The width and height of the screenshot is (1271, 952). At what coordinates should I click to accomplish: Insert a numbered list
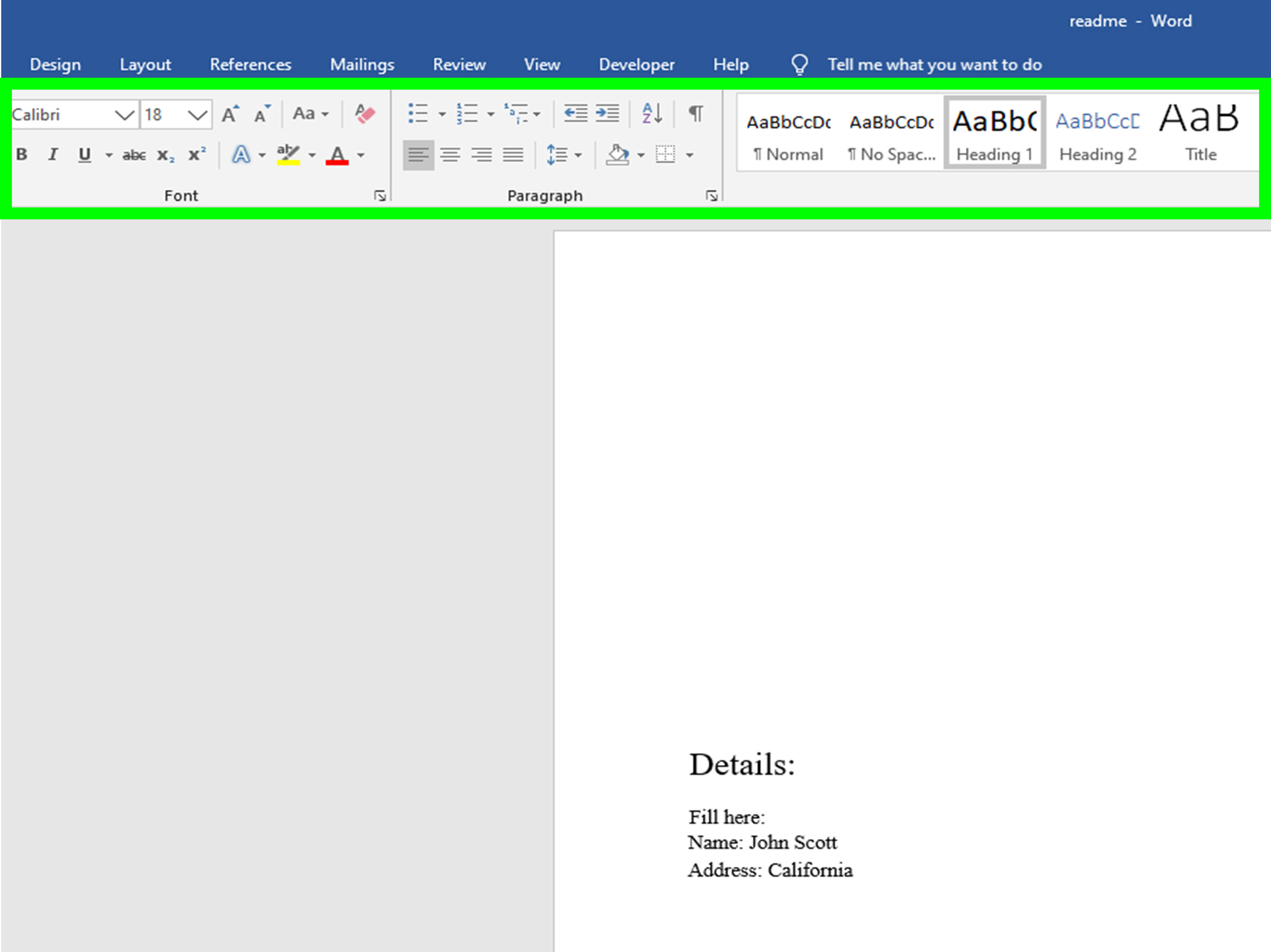tap(467, 114)
